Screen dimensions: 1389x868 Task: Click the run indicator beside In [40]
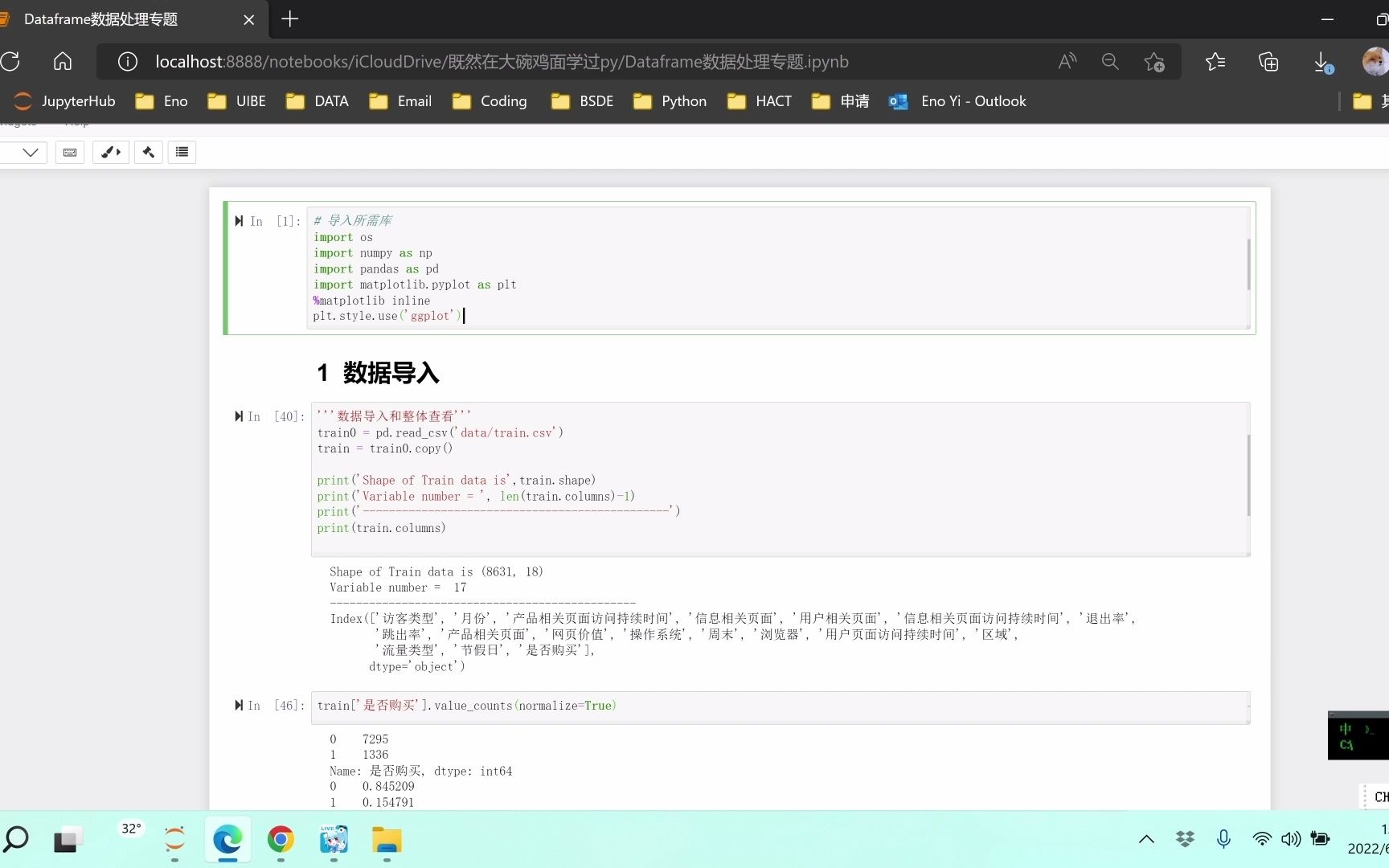tap(238, 416)
